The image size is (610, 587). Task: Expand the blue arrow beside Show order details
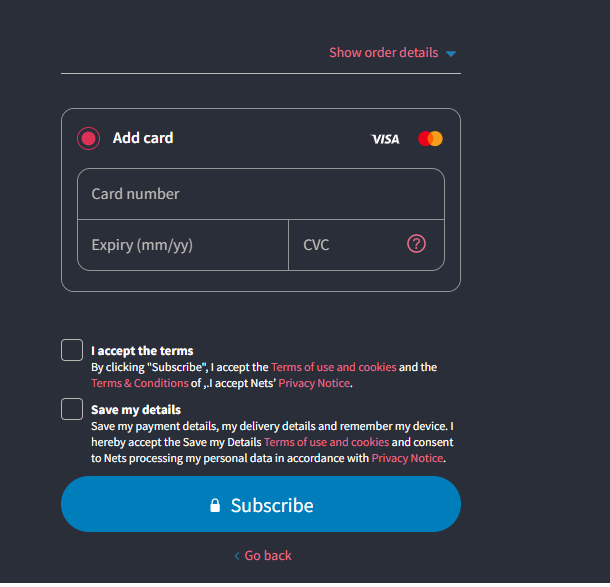point(451,54)
